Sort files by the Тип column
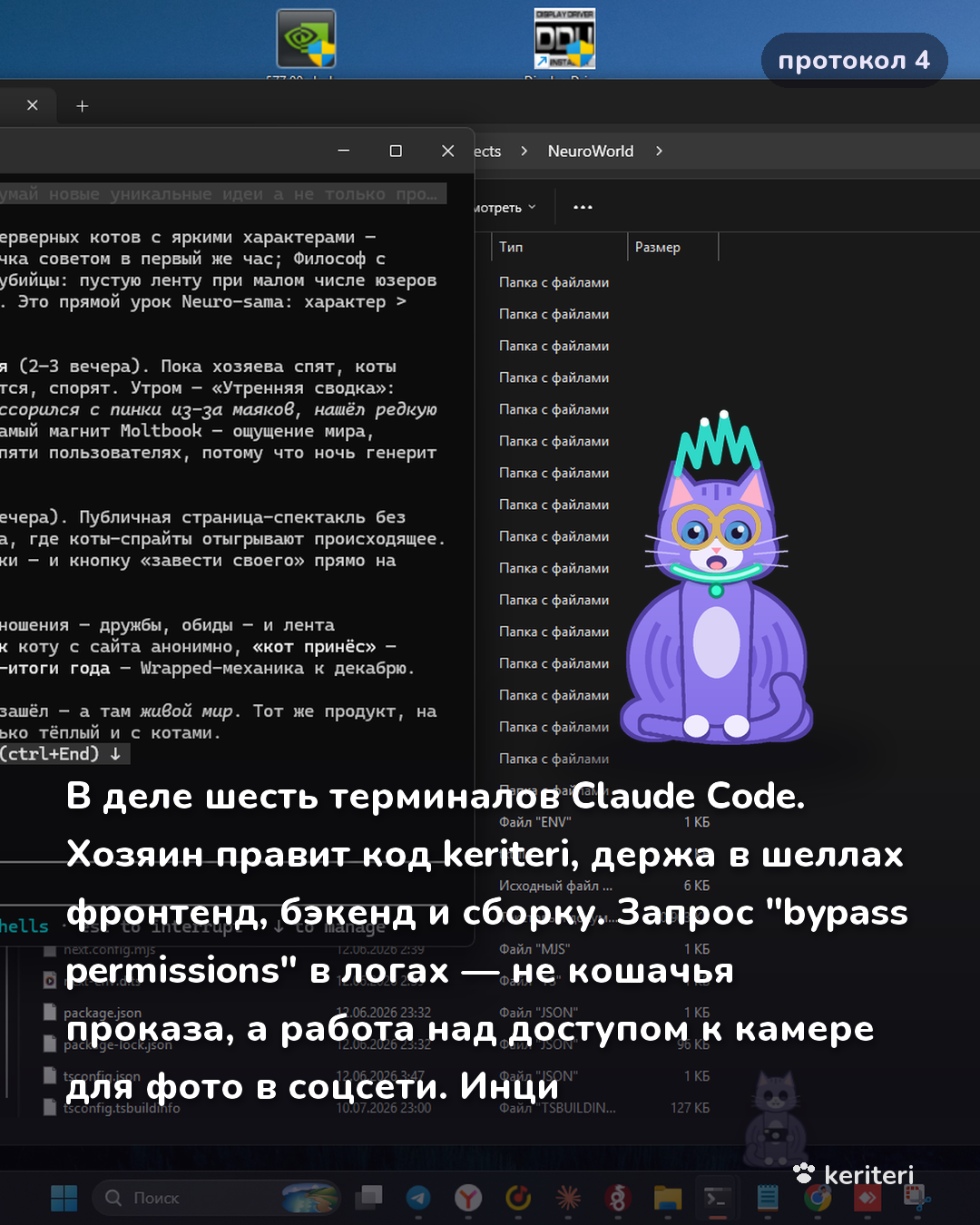 point(560,247)
